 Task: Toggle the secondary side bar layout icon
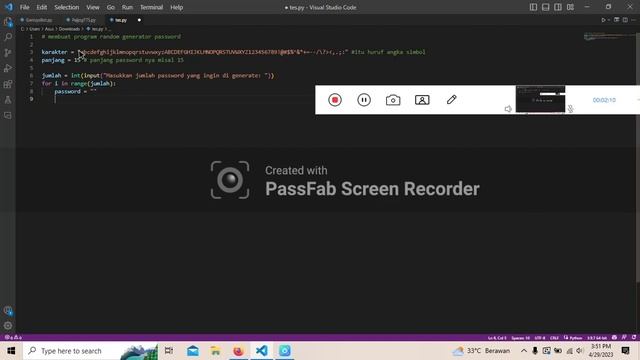pyautogui.click(x=558, y=7)
